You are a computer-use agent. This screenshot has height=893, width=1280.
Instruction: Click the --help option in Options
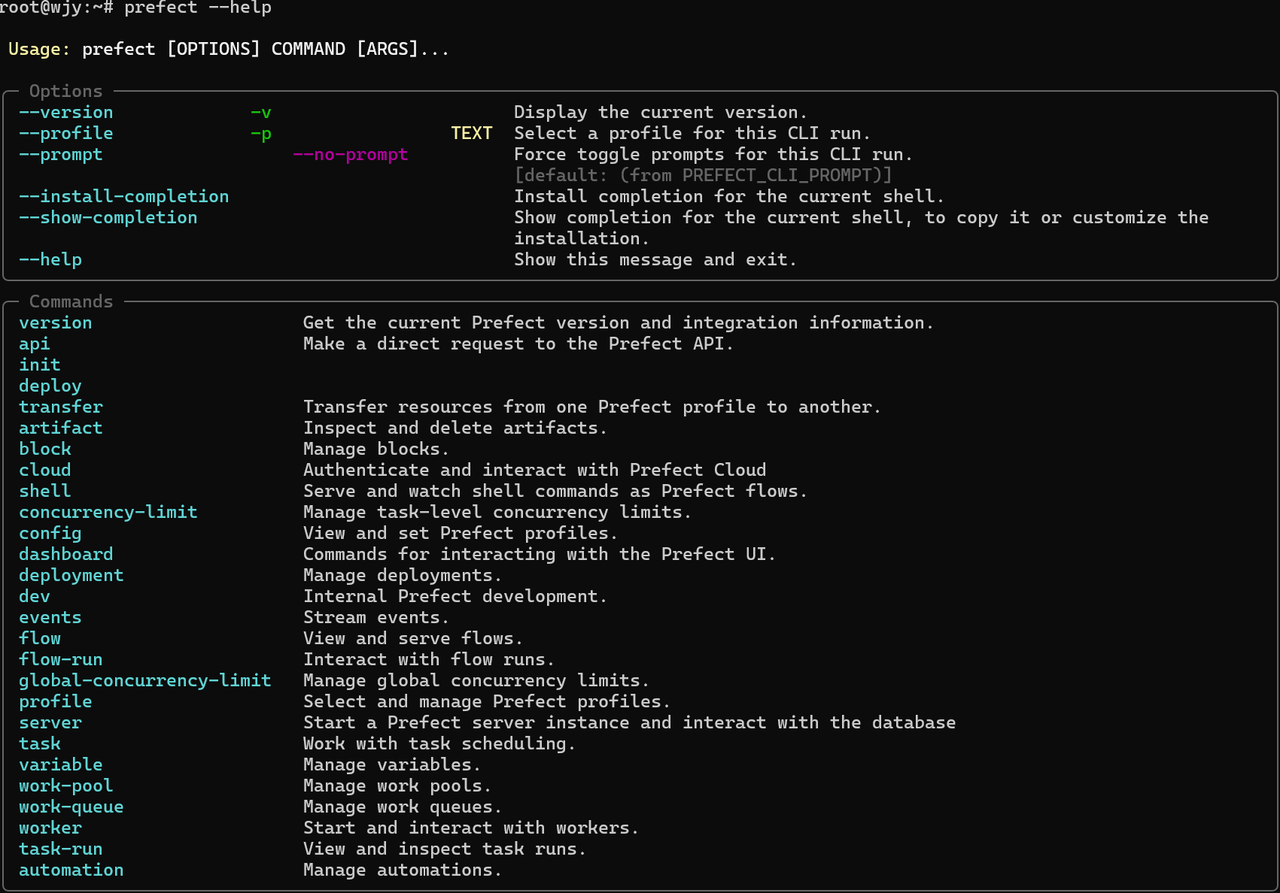(50, 259)
